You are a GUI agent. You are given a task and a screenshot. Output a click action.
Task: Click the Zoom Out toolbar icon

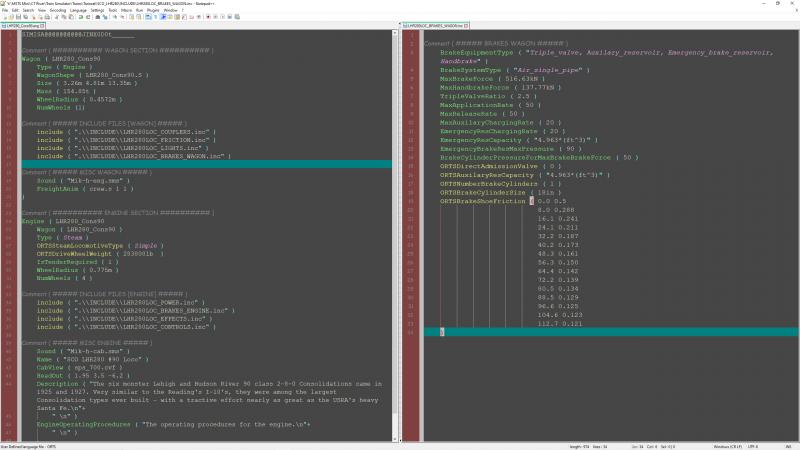pyautogui.click(x=123, y=17)
